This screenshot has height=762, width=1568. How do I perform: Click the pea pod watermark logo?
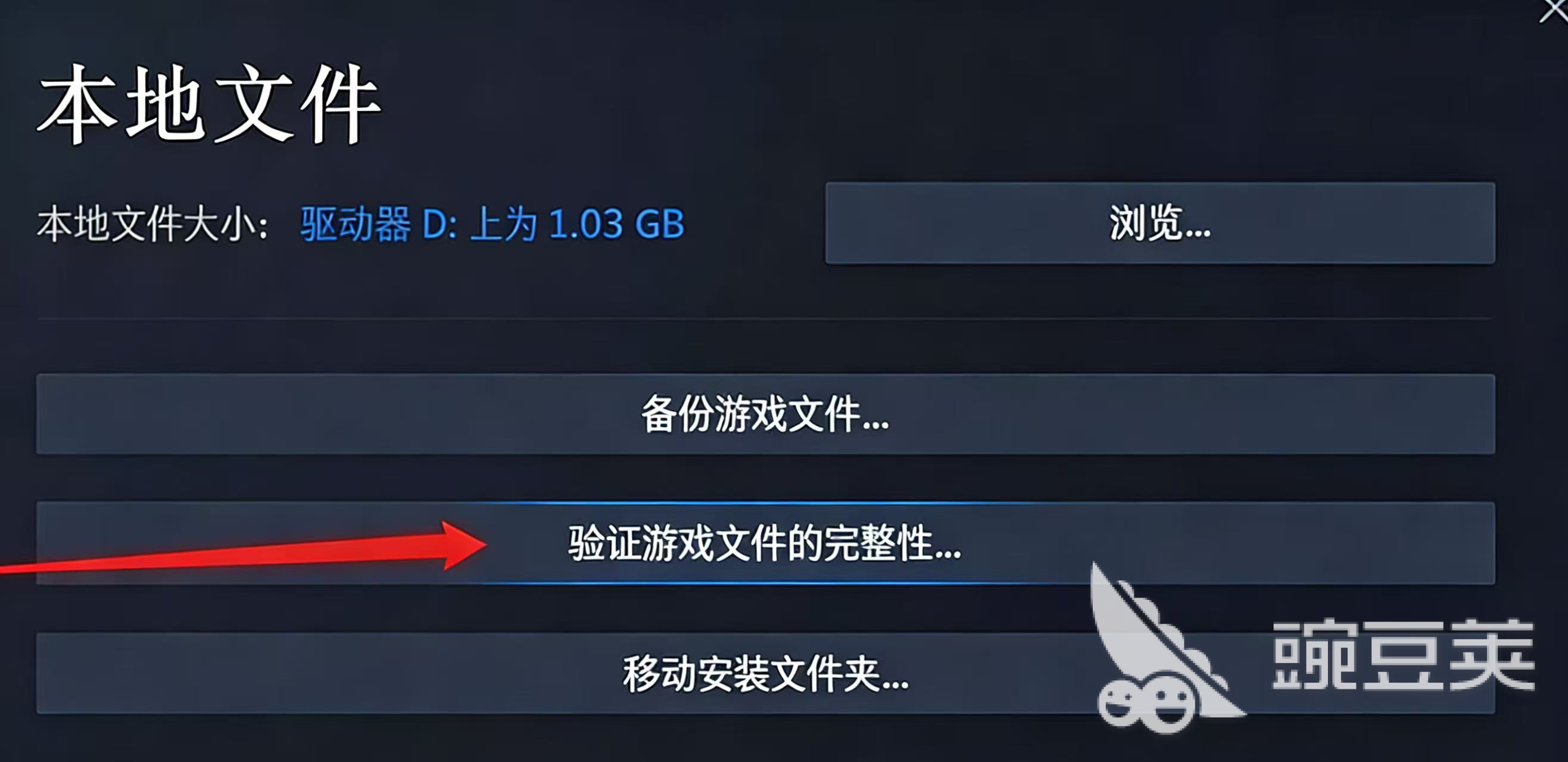pyautogui.click(x=1165, y=650)
